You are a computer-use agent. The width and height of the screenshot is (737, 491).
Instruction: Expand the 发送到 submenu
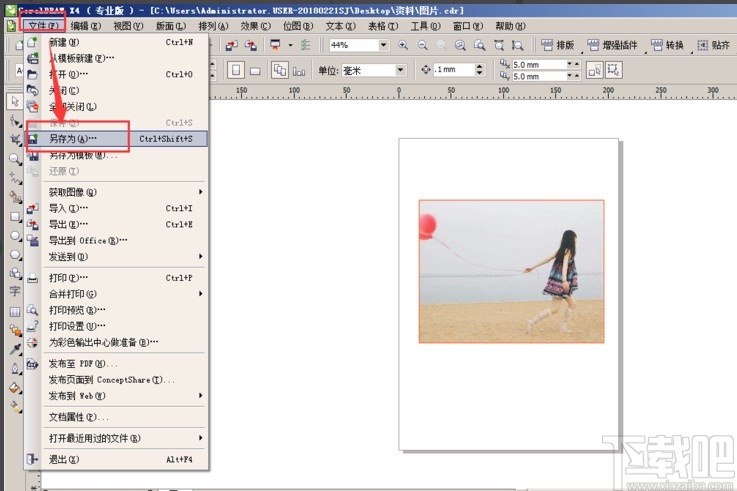[x=200, y=256]
